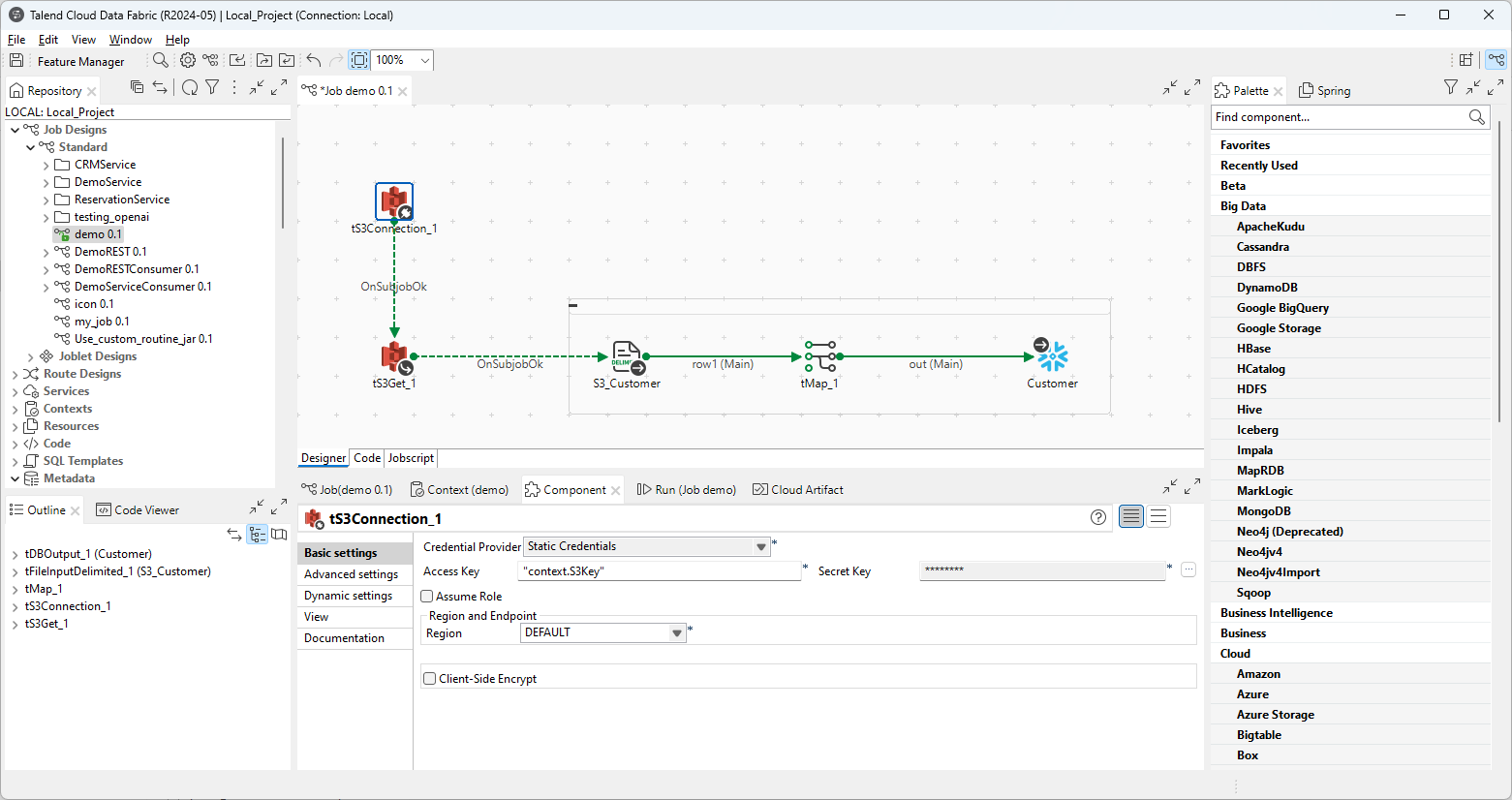Close the Job demo 0.1 editor tab

pyautogui.click(x=403, y=91)
